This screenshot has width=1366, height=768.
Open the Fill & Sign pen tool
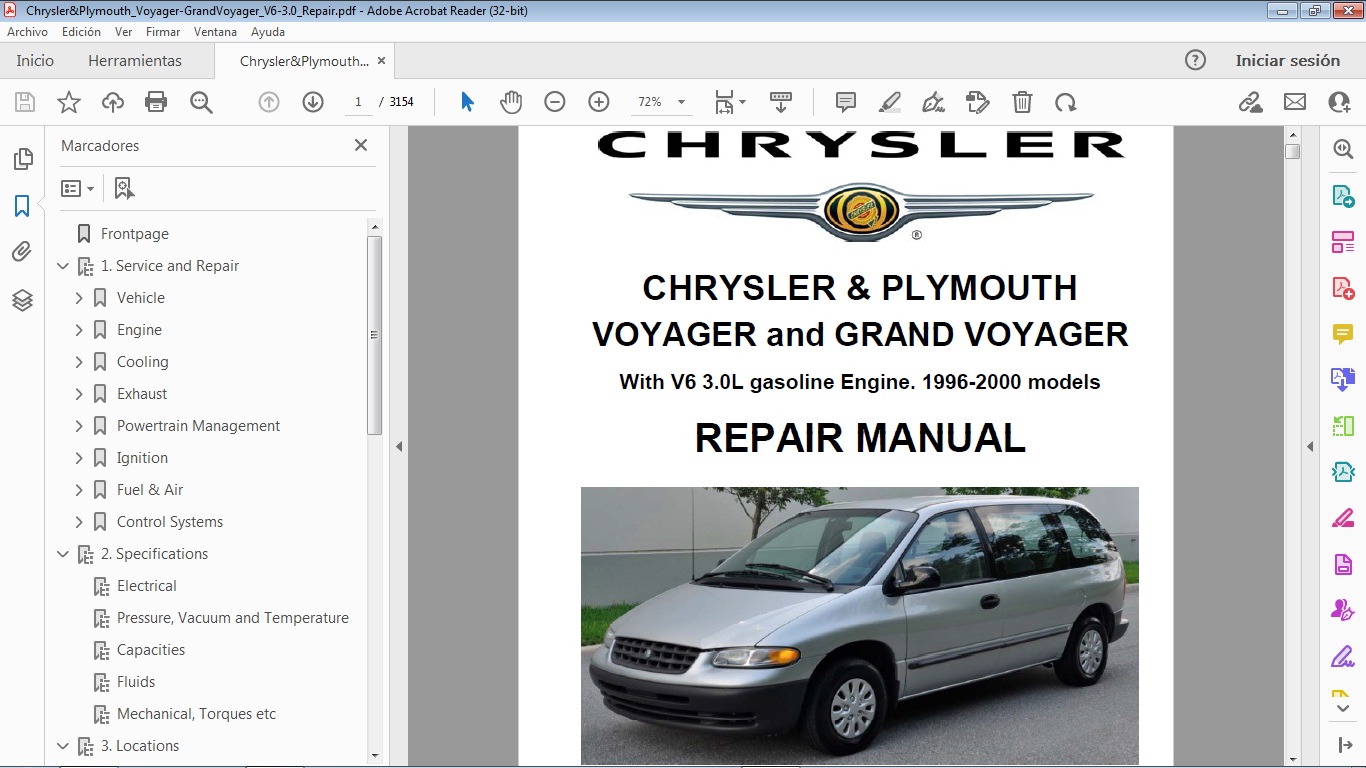[932, 101]
